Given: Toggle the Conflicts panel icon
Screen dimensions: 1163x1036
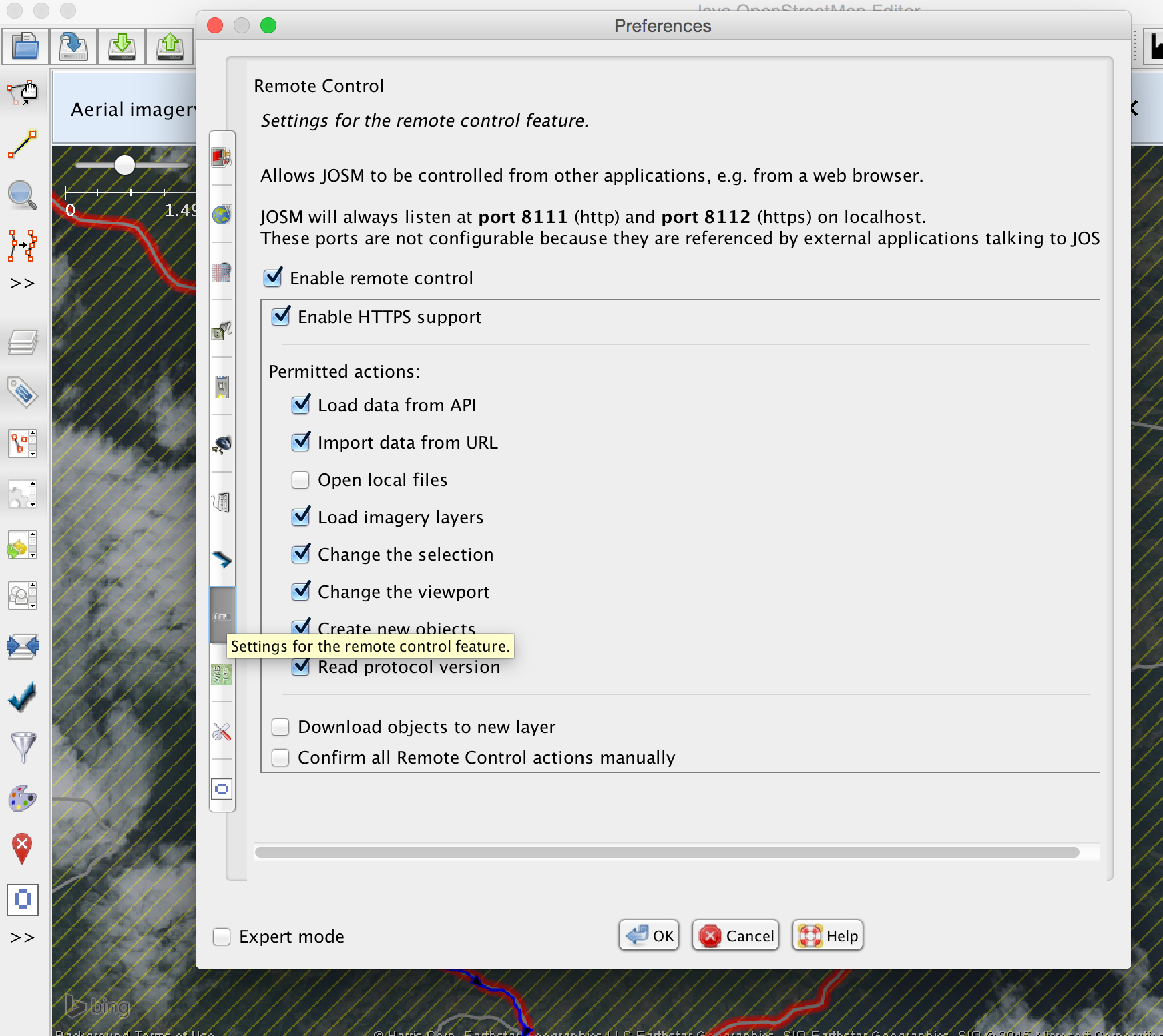Looking at the screenshot, I should 22,646.
